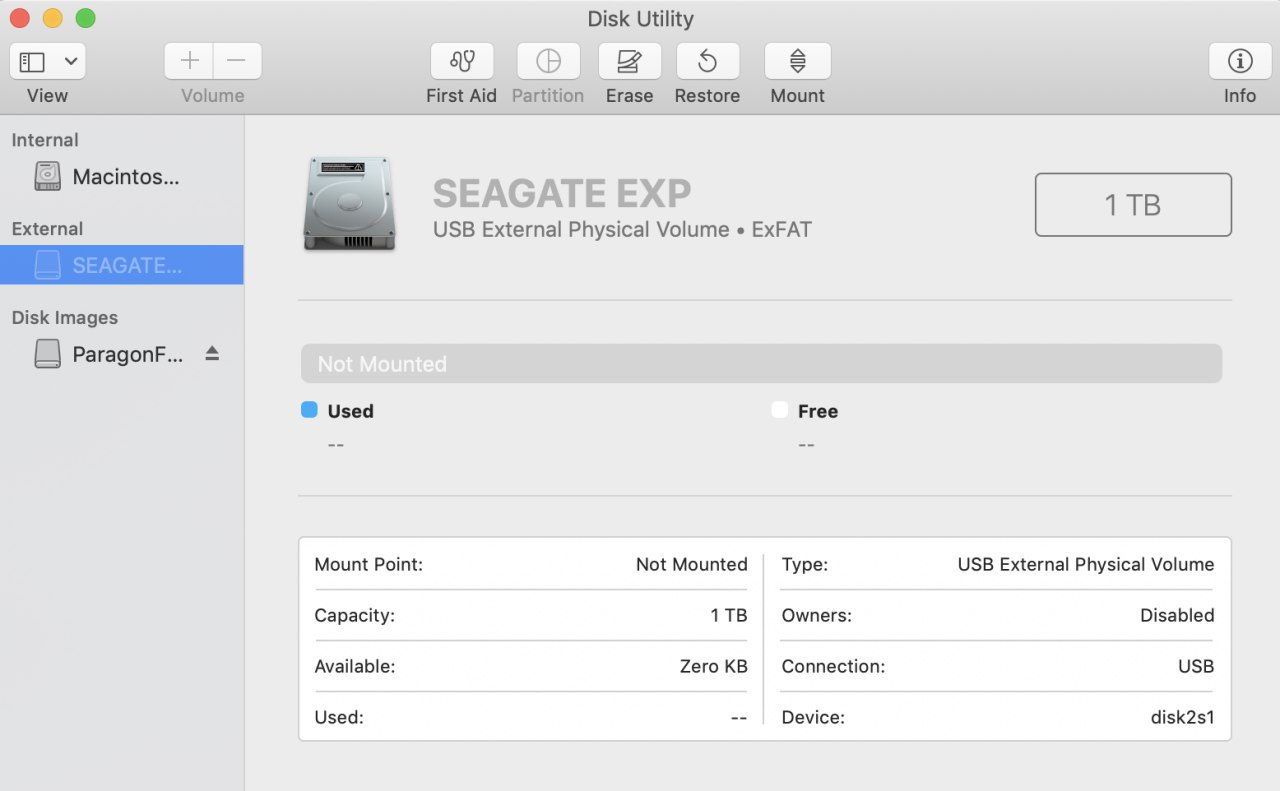Minimize the Disk Utility window
The height and width of the screenshot is (791, 1280).
[52, 18]
